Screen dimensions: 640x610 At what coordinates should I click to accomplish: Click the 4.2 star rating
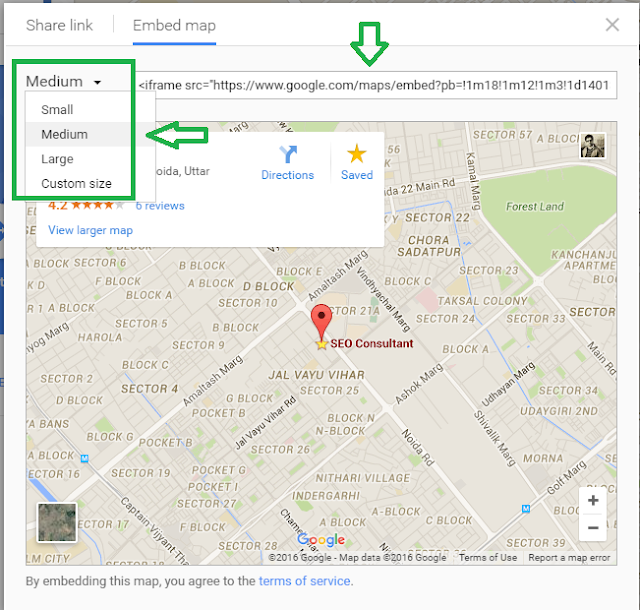pos(86,205)
